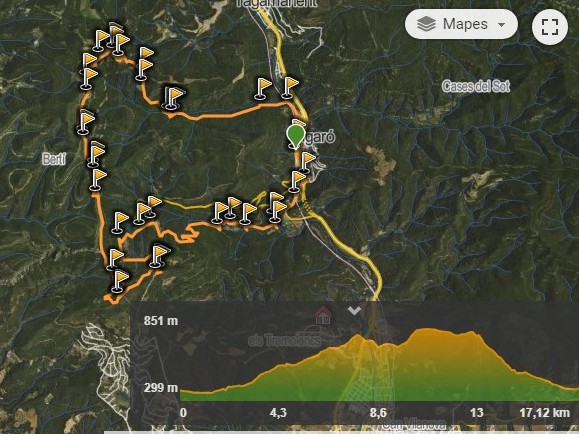Collapse the elevation profile with chevron
Viewport: 579px width, 434px height.
[x=354, y=311]
